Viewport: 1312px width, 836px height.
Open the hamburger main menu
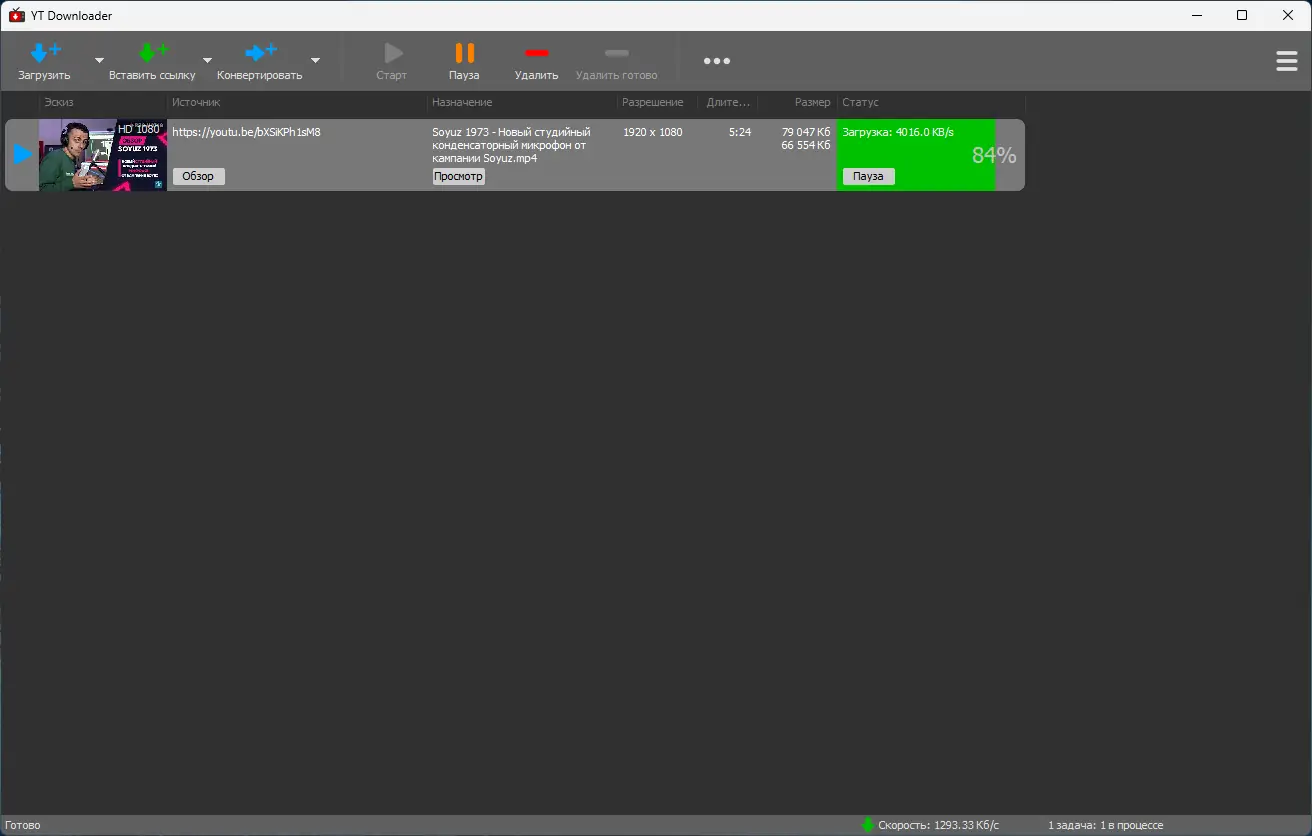tap(1287, 61)
